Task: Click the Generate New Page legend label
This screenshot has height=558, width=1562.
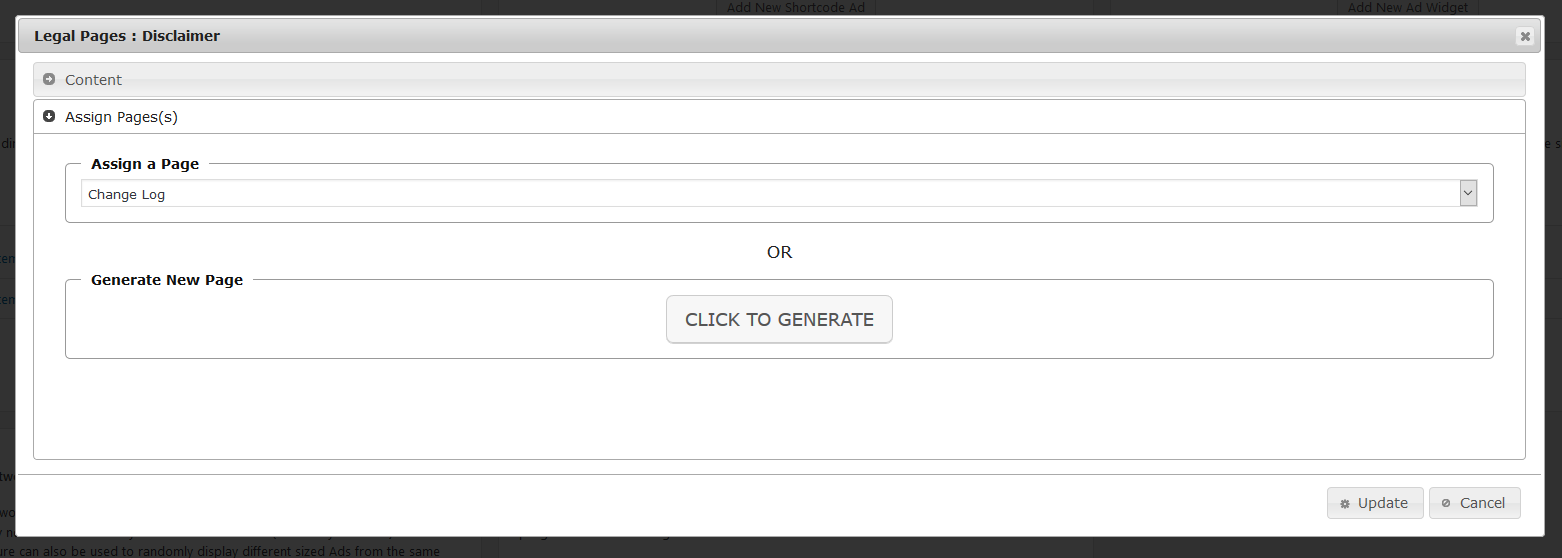Action: tap(167, 280)
